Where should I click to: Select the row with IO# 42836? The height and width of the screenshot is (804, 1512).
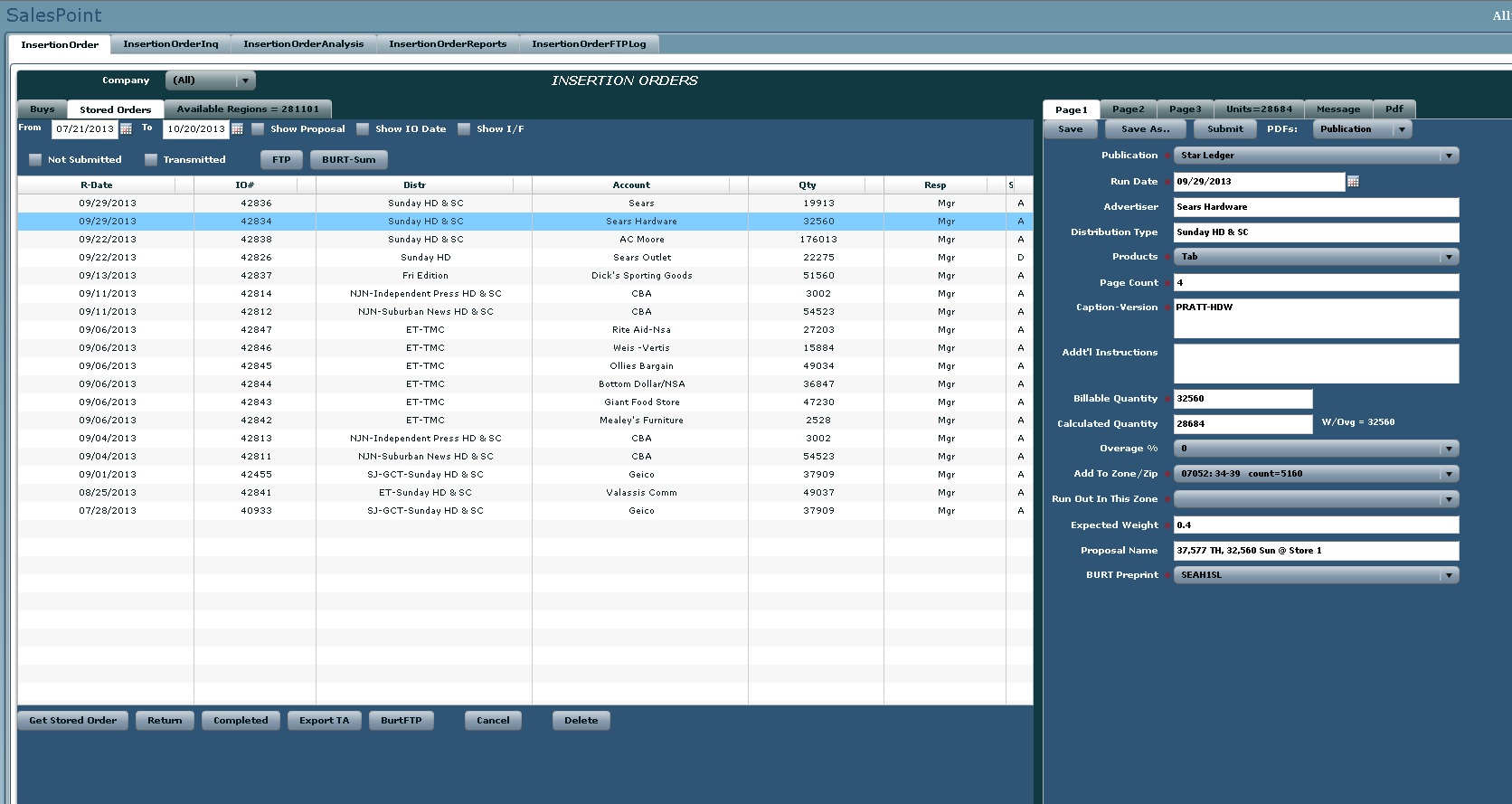pos(524,203)
